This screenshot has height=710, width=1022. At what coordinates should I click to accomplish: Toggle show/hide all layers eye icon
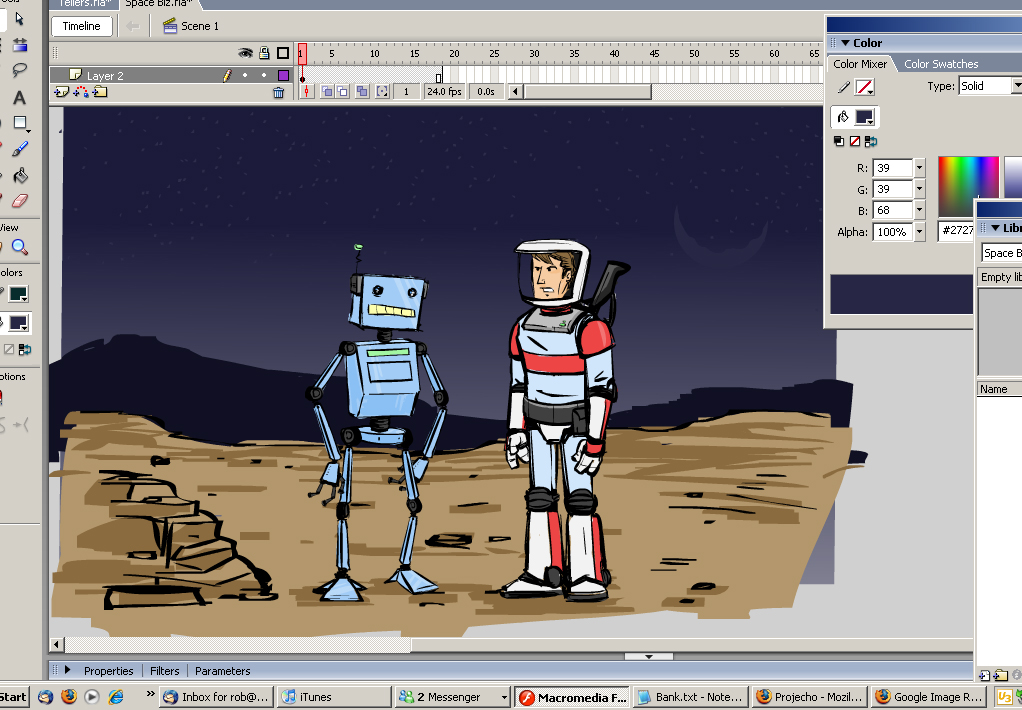pyautogui.click(x=245, y=53)
